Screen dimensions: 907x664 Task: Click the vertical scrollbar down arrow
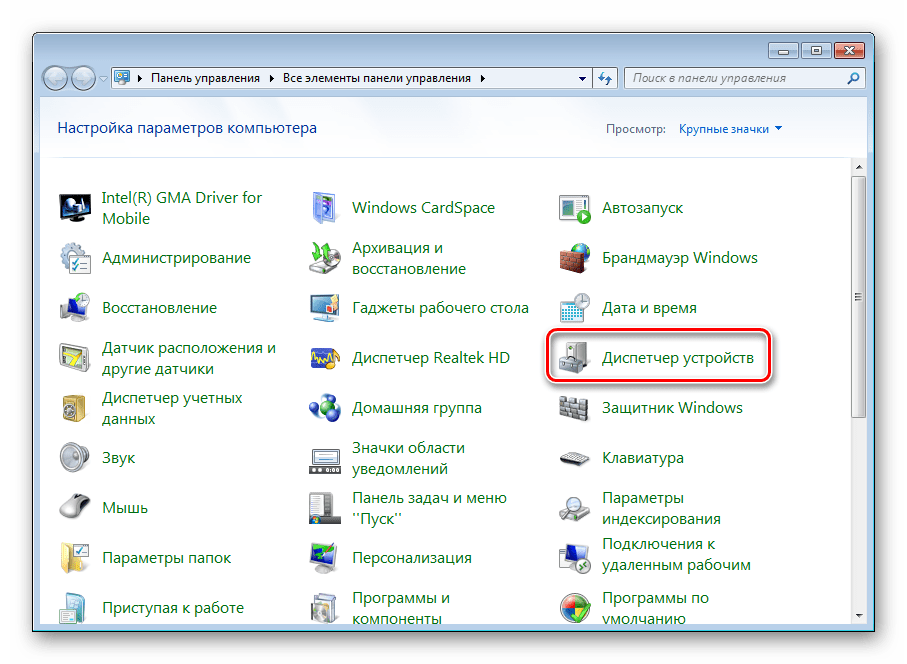(x=858, y=612)
